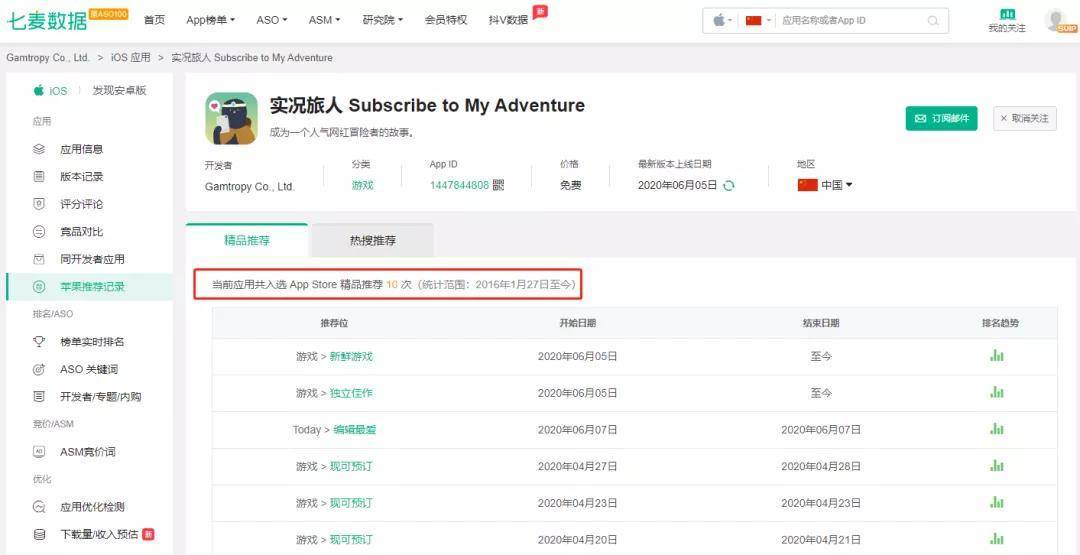Open the country flag selector in search bar
This screenshot has height=555, width=1080.
[x=758, y=20]
